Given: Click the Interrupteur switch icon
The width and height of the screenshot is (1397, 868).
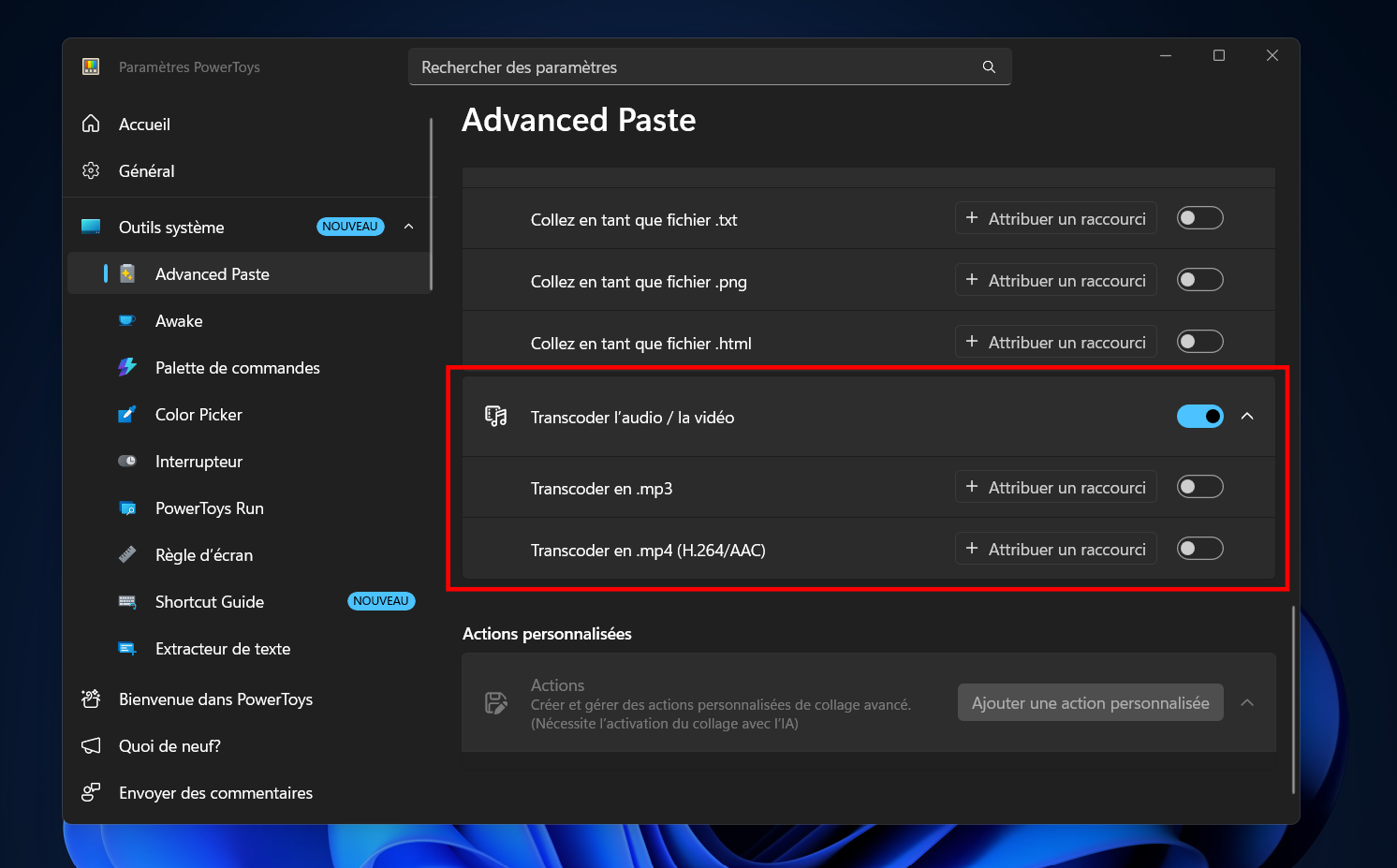Looking at the screenshot, I should coord(127,461).
